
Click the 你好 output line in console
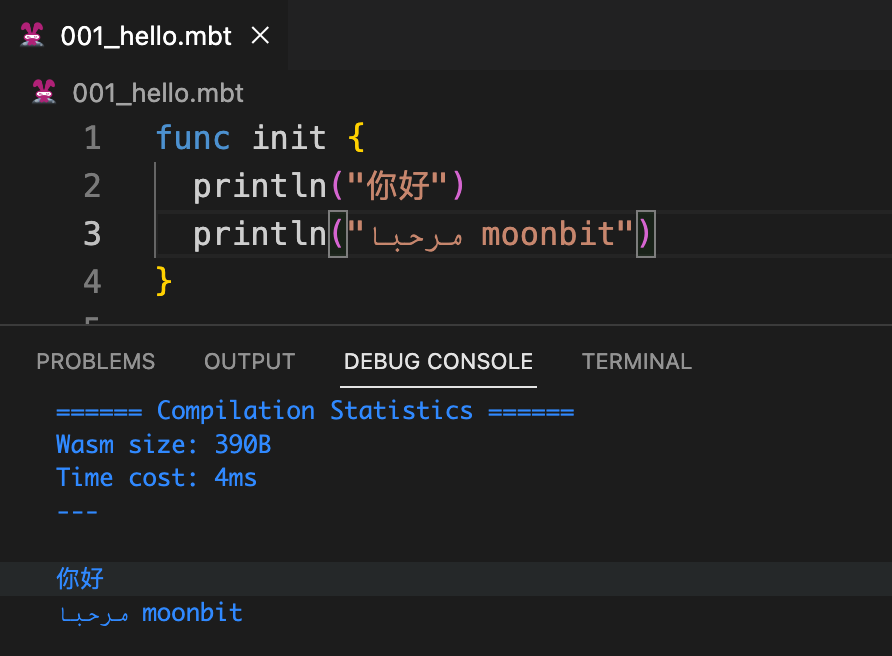click(80, 579)
